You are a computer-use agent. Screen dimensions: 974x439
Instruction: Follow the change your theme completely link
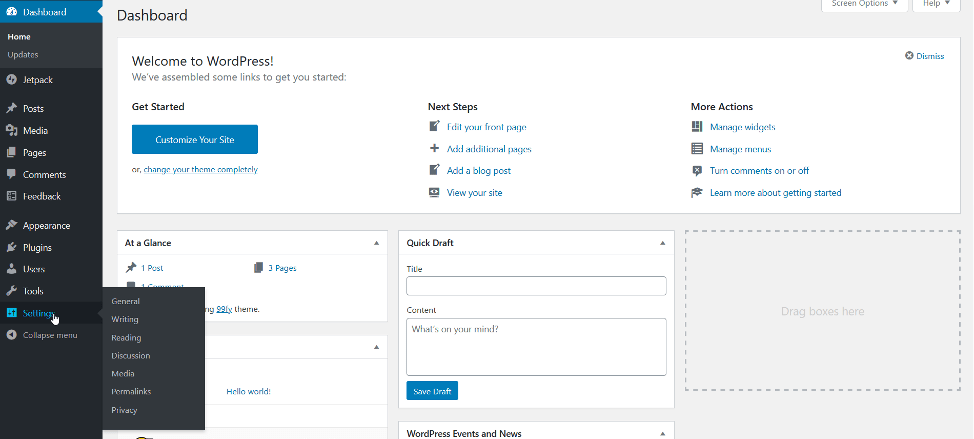point(201,170)
